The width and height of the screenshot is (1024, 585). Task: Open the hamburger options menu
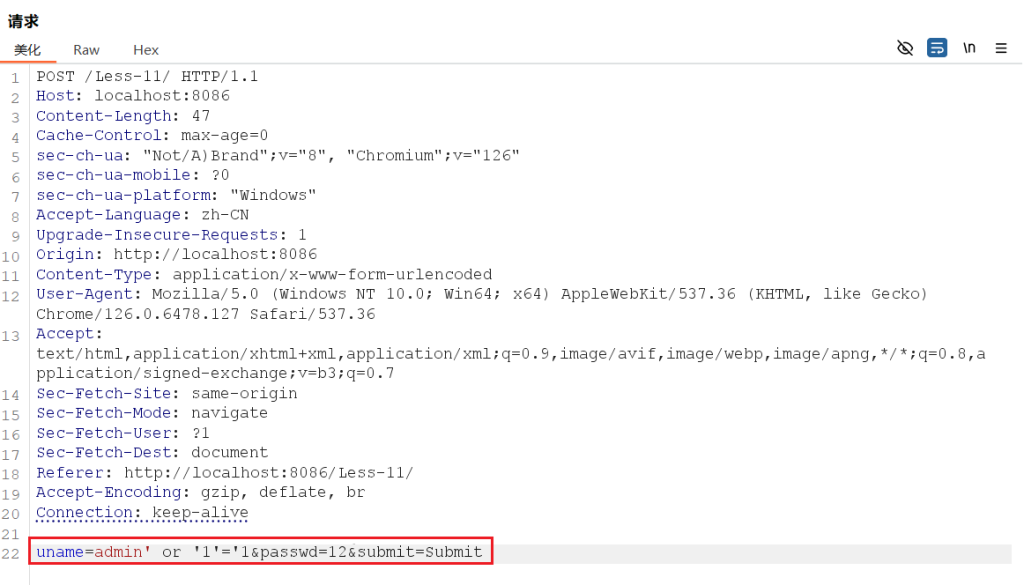pyautogui.click(x=1001, y=48)
